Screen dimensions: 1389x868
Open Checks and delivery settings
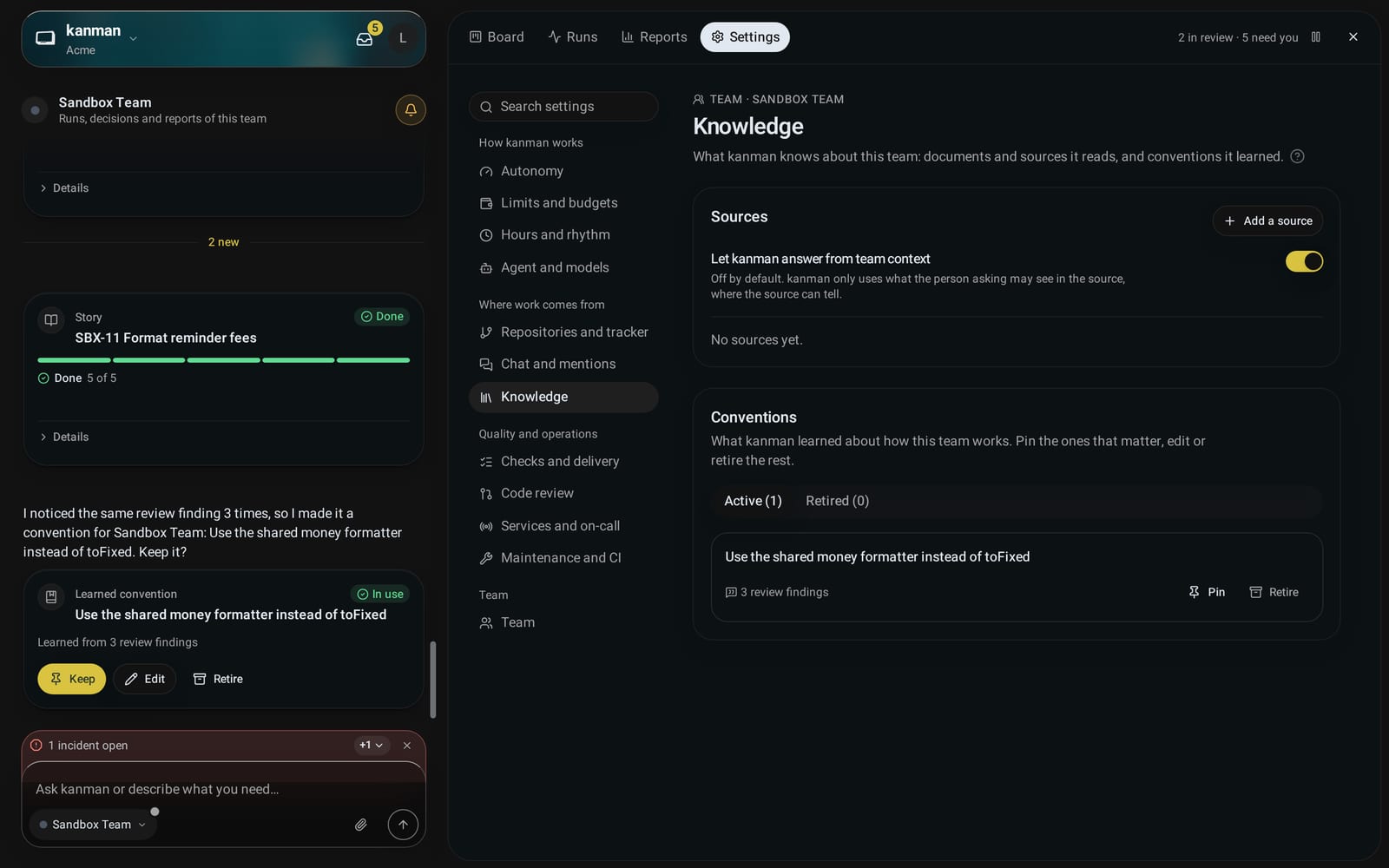click(563, 462)
